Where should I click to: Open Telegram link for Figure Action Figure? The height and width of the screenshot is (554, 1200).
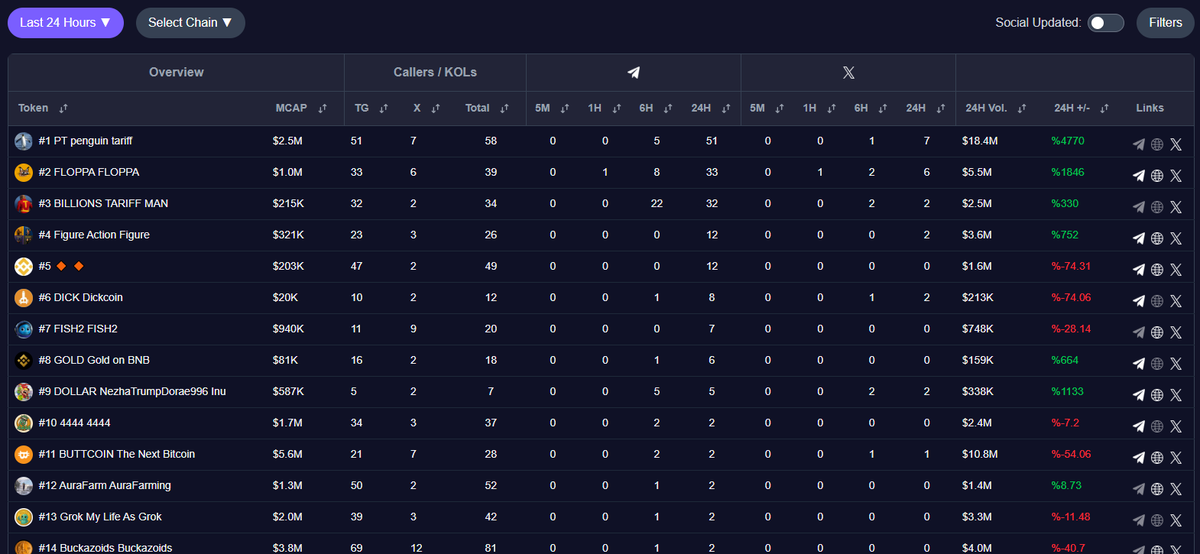(1138, 238)
